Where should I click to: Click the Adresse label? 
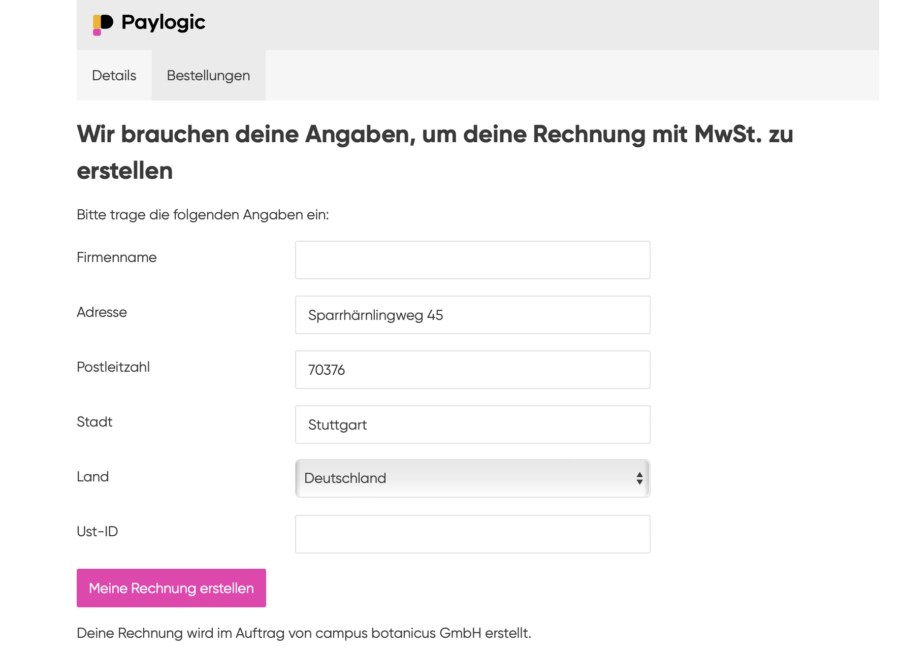coord(102,312)
